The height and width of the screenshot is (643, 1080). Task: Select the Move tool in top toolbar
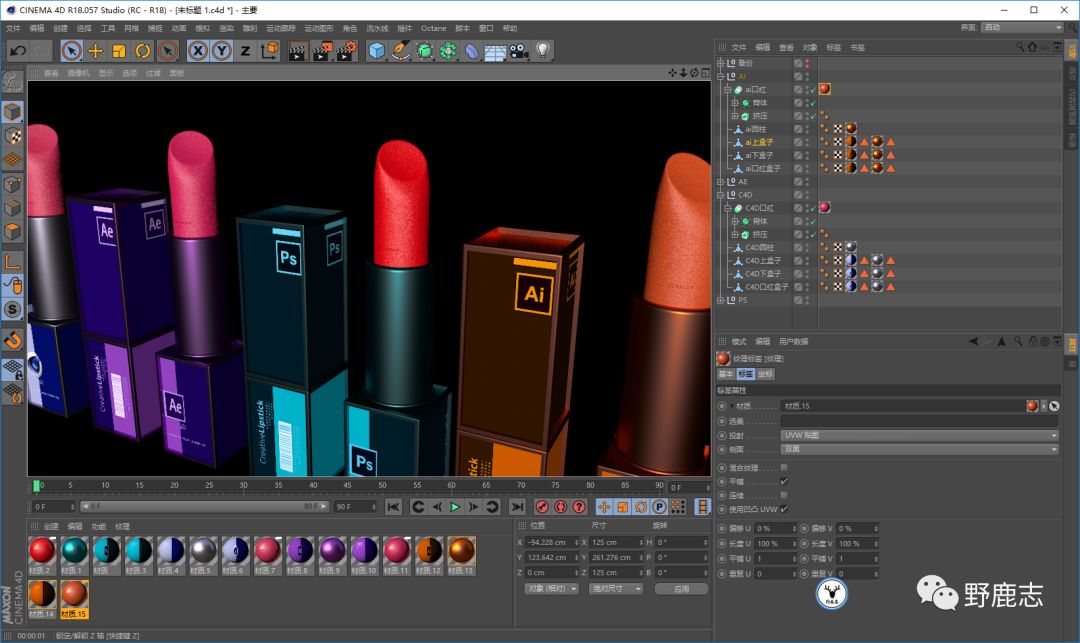coord(96,50)
